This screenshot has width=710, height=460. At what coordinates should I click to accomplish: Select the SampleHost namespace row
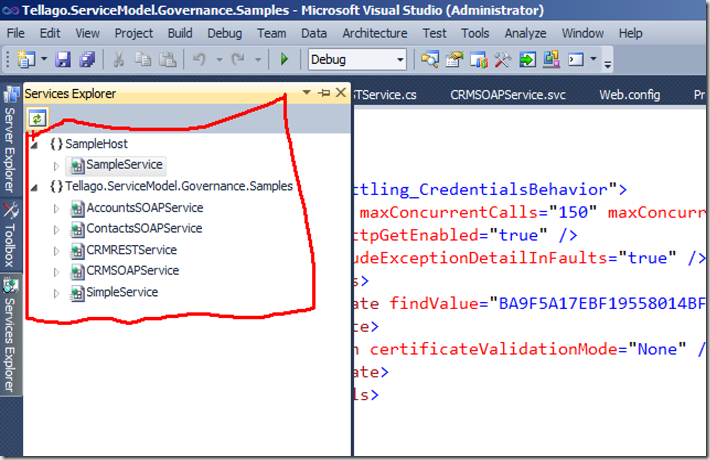pyautogui.click(x=89, y=144)
